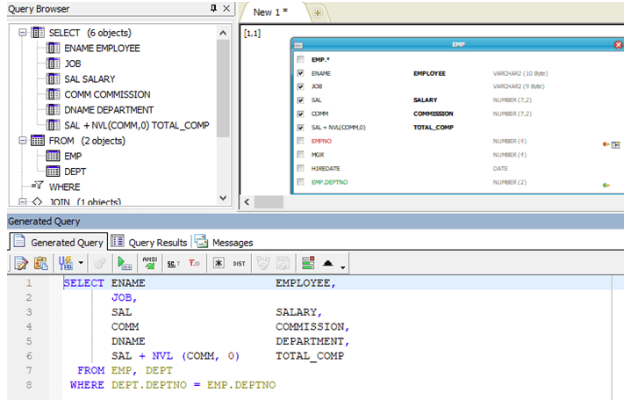The image size is (626, 401).
Task: Click the green arrow on EMP.DEPTNO row
Action: point(606,185)
